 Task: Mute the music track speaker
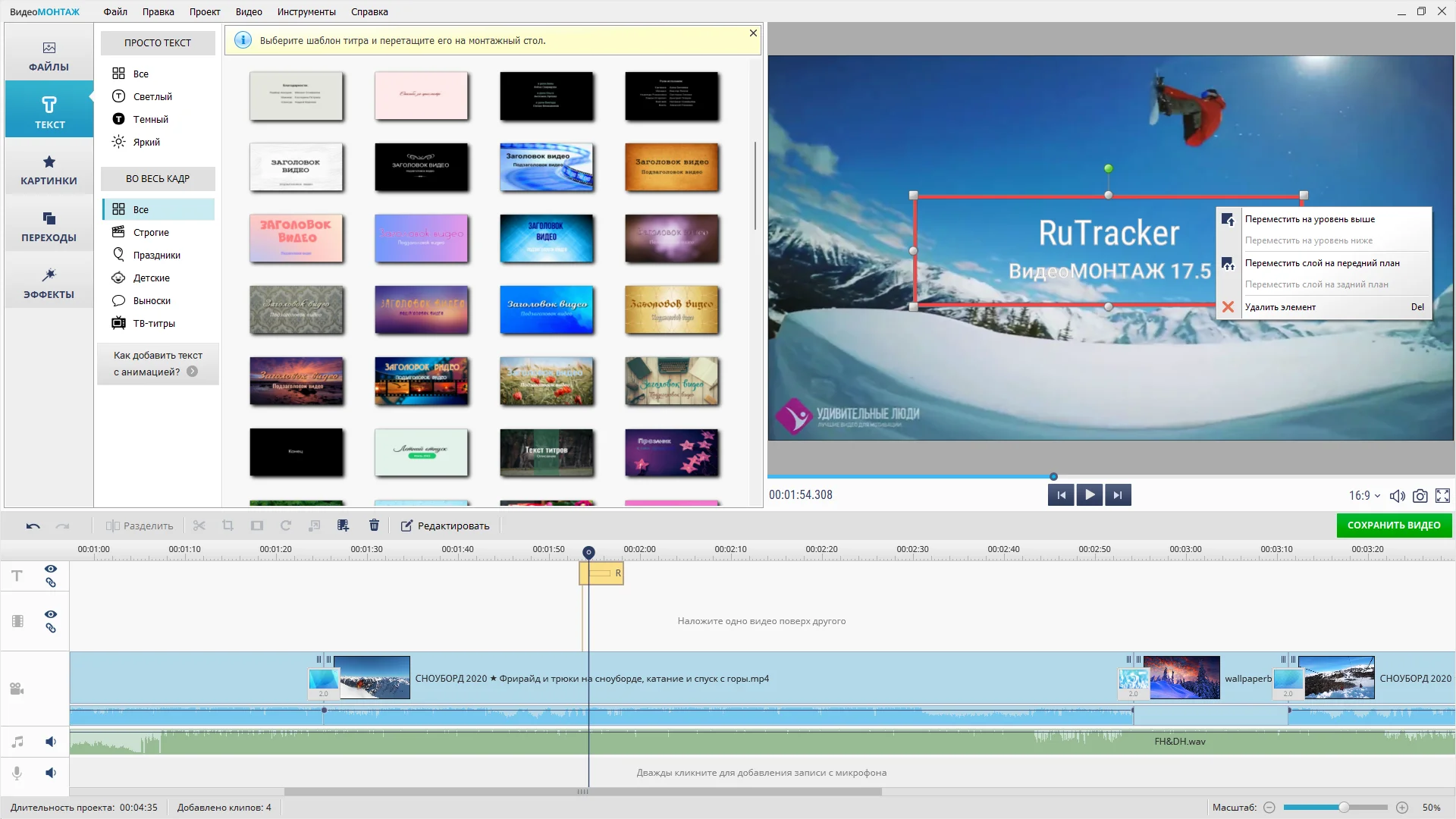(51, 742)
